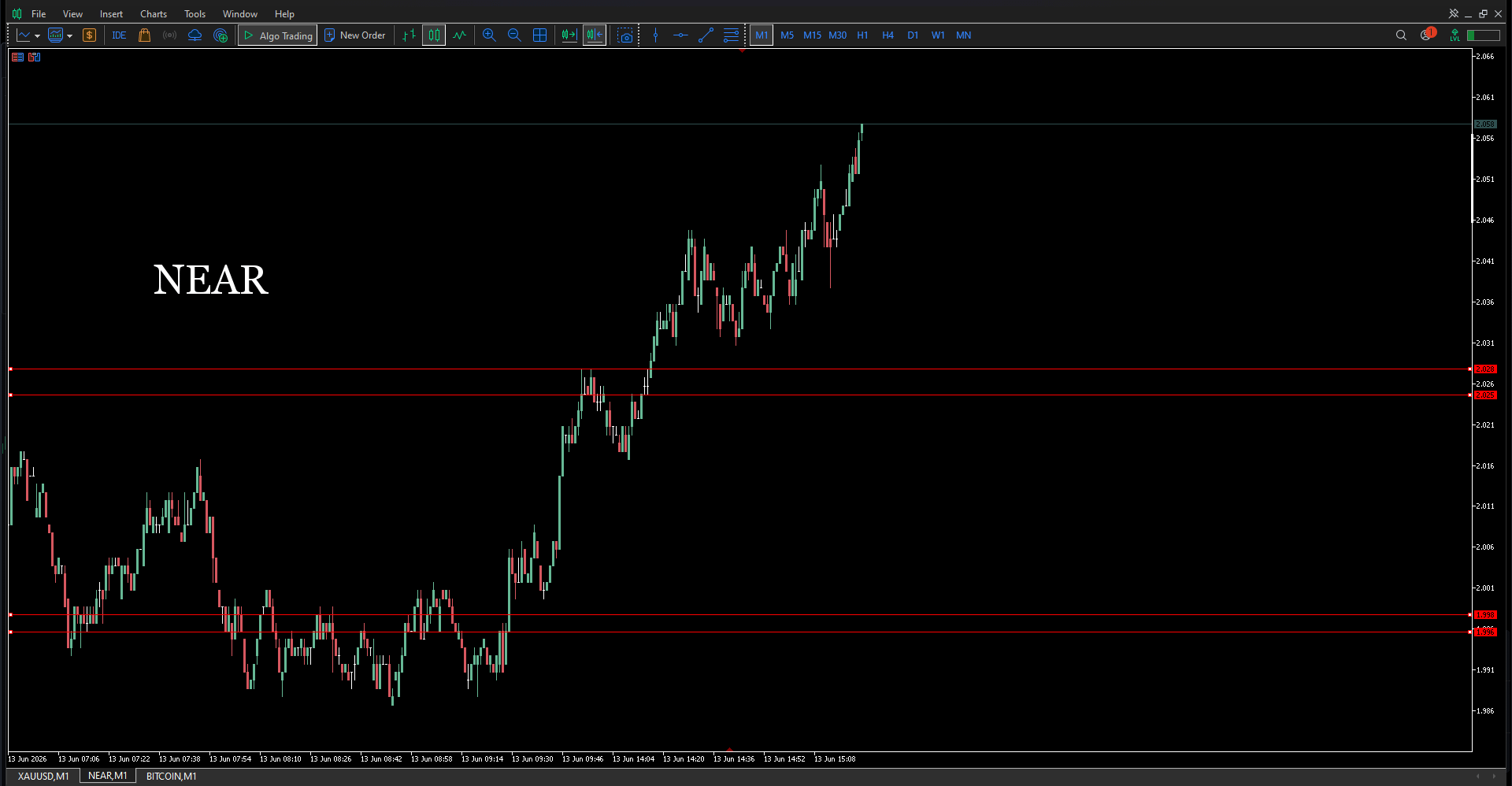Screen dimensions: 1512x786
Task: Switch chart to line chart mode
Action: 460,35
